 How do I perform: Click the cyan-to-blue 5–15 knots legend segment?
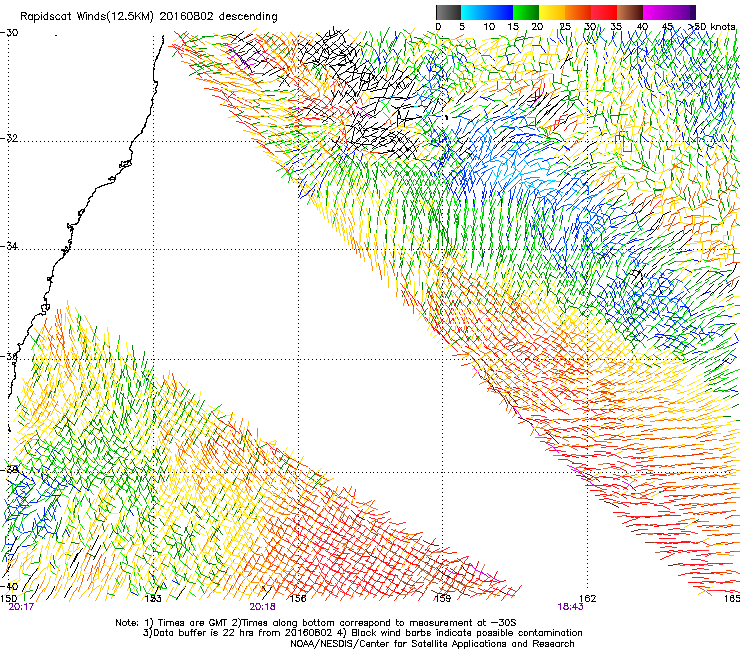click(x=487, y=12)
